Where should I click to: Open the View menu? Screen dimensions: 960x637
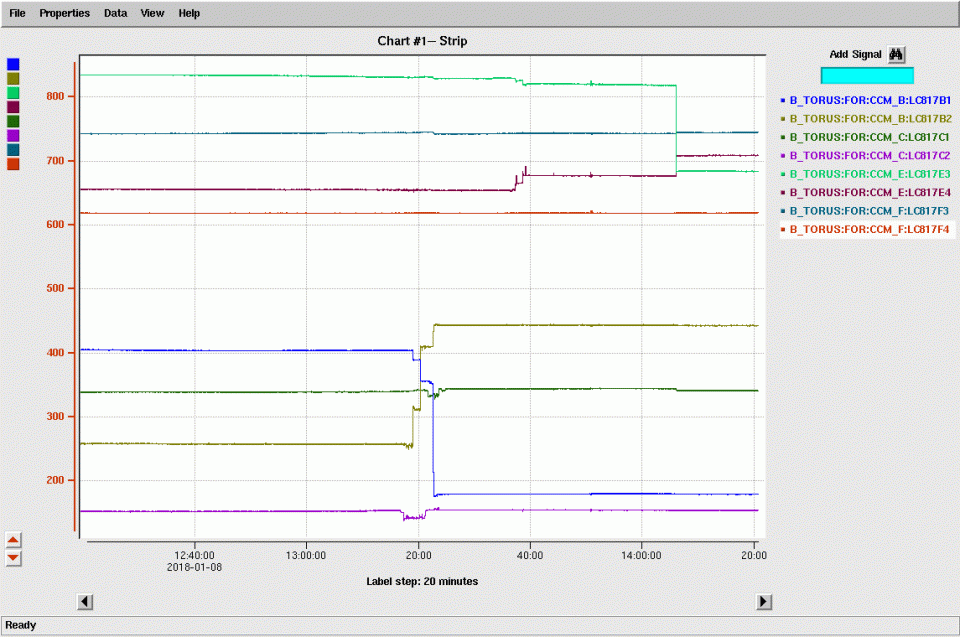click(152, 13)
